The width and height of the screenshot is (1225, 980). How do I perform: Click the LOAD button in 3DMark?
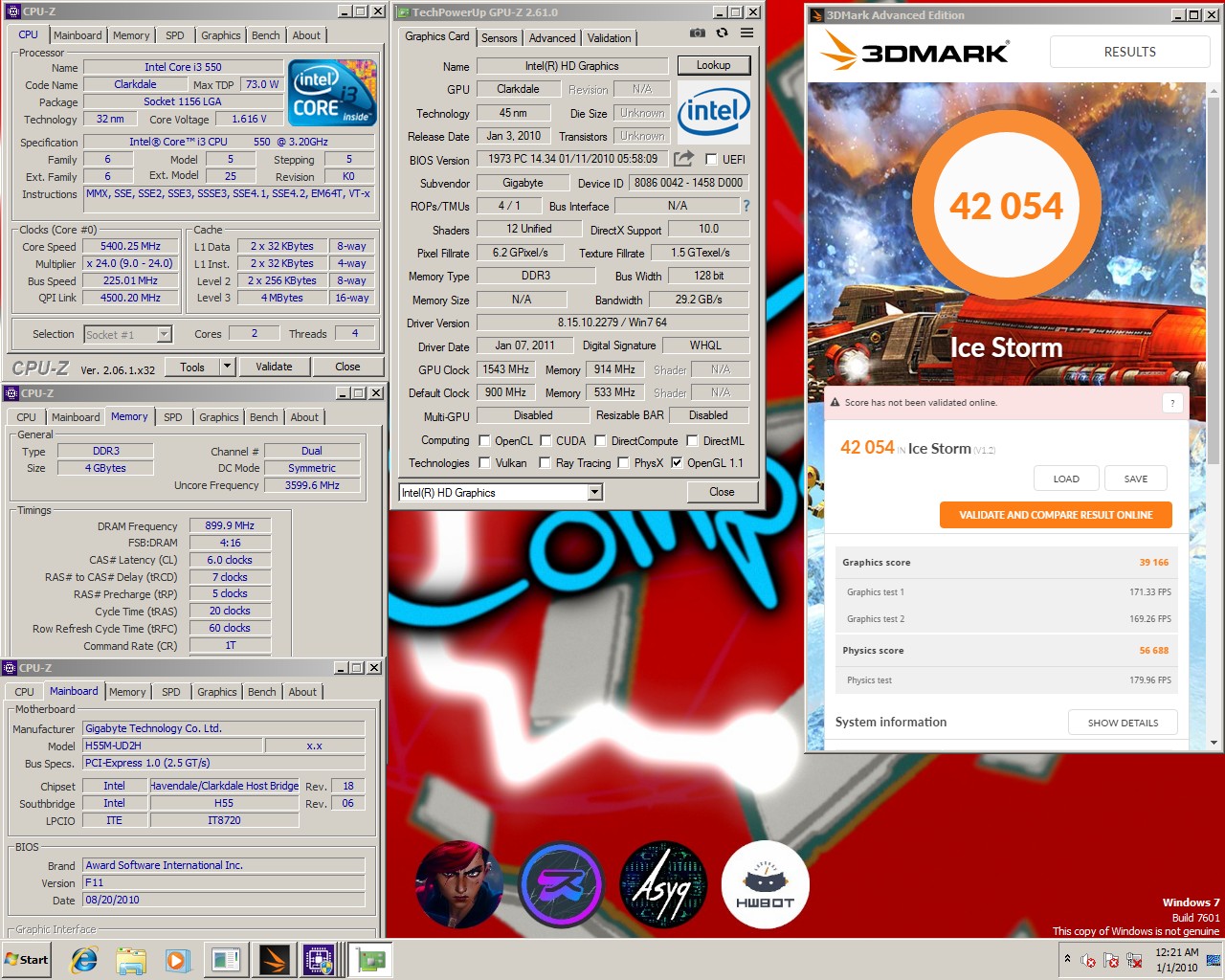1066,479
